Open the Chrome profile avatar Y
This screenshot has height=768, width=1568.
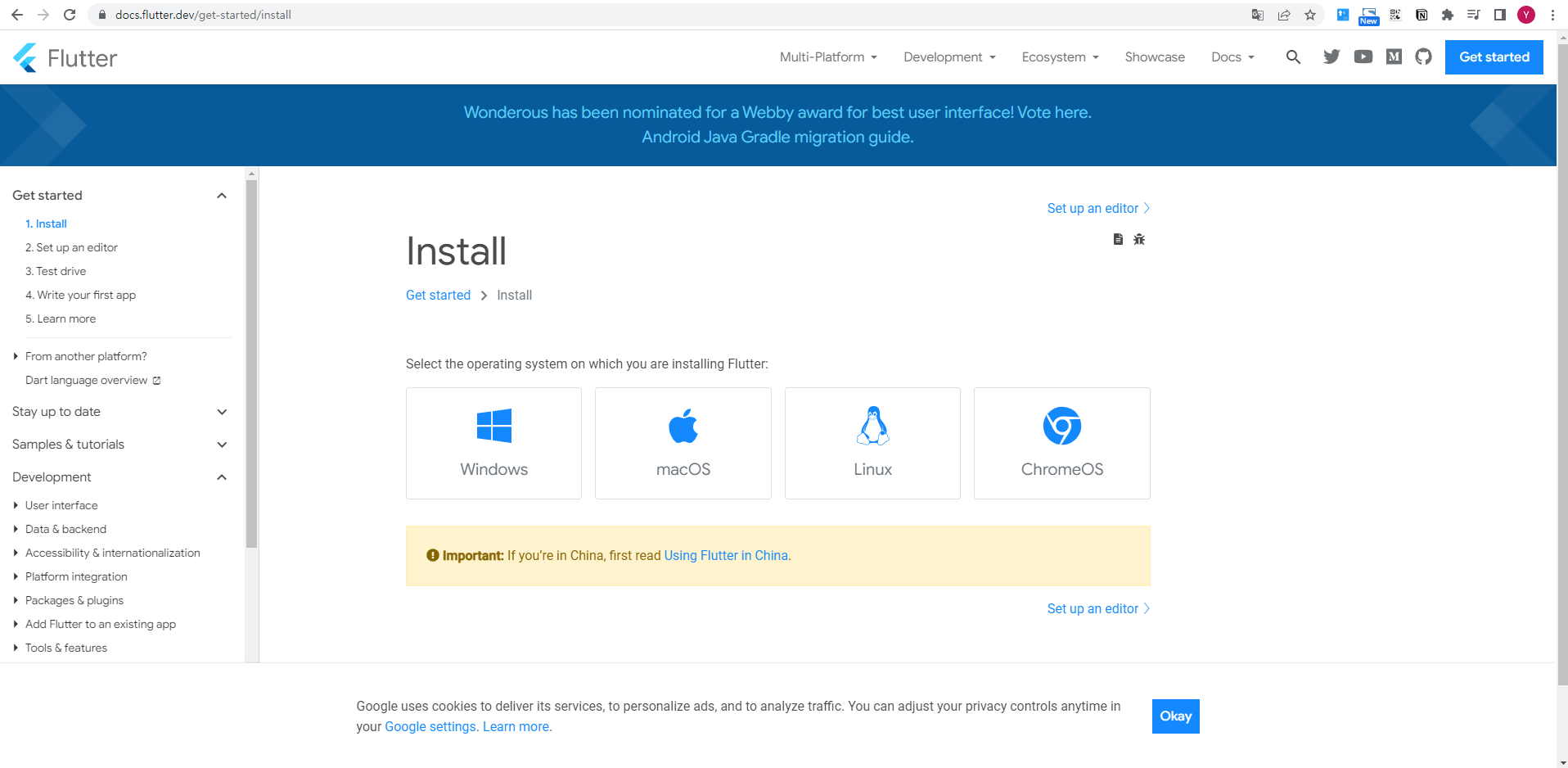click(x=1526, y=15)
